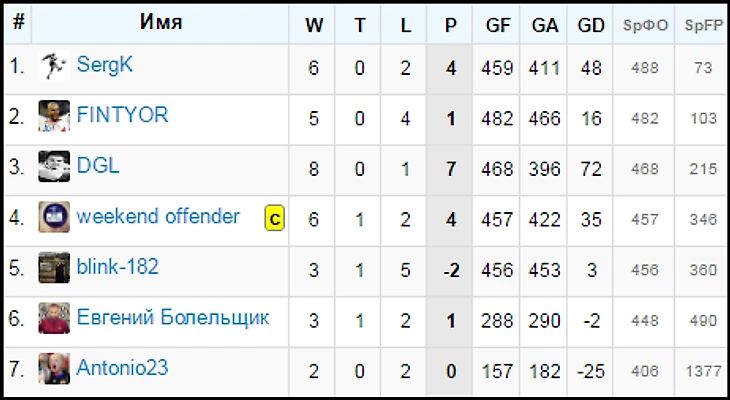The width and height of the screenshot is (730, 400).
Task: Open FINTYOR player name link
Action: (122, 115)
